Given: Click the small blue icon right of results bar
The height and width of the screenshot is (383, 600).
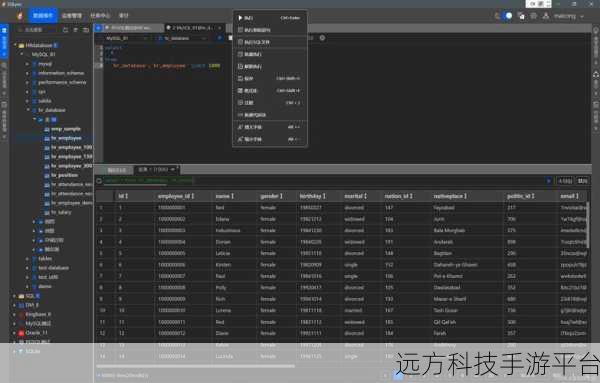Looking at the screenshot, I should 549,181.
